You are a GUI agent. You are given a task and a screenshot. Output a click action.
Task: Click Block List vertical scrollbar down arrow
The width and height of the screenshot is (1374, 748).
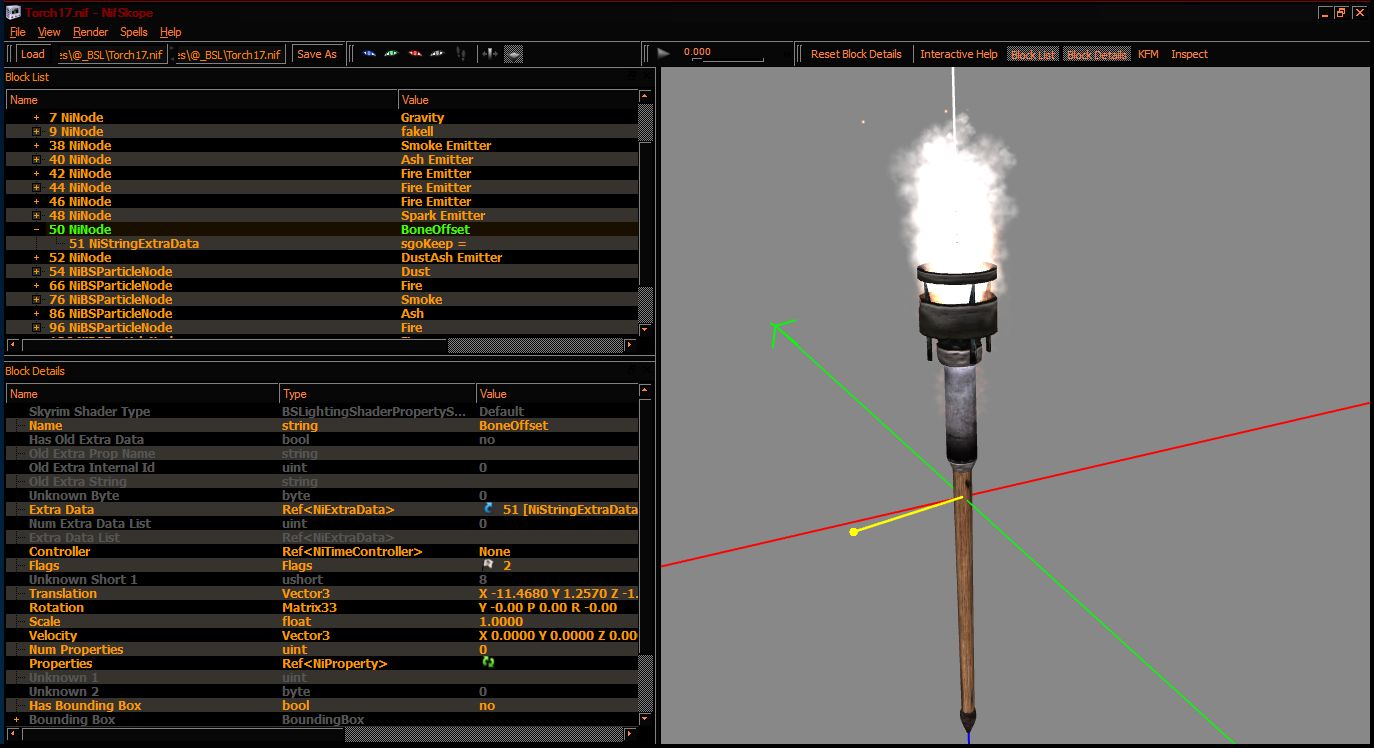(x=645, y=329)
